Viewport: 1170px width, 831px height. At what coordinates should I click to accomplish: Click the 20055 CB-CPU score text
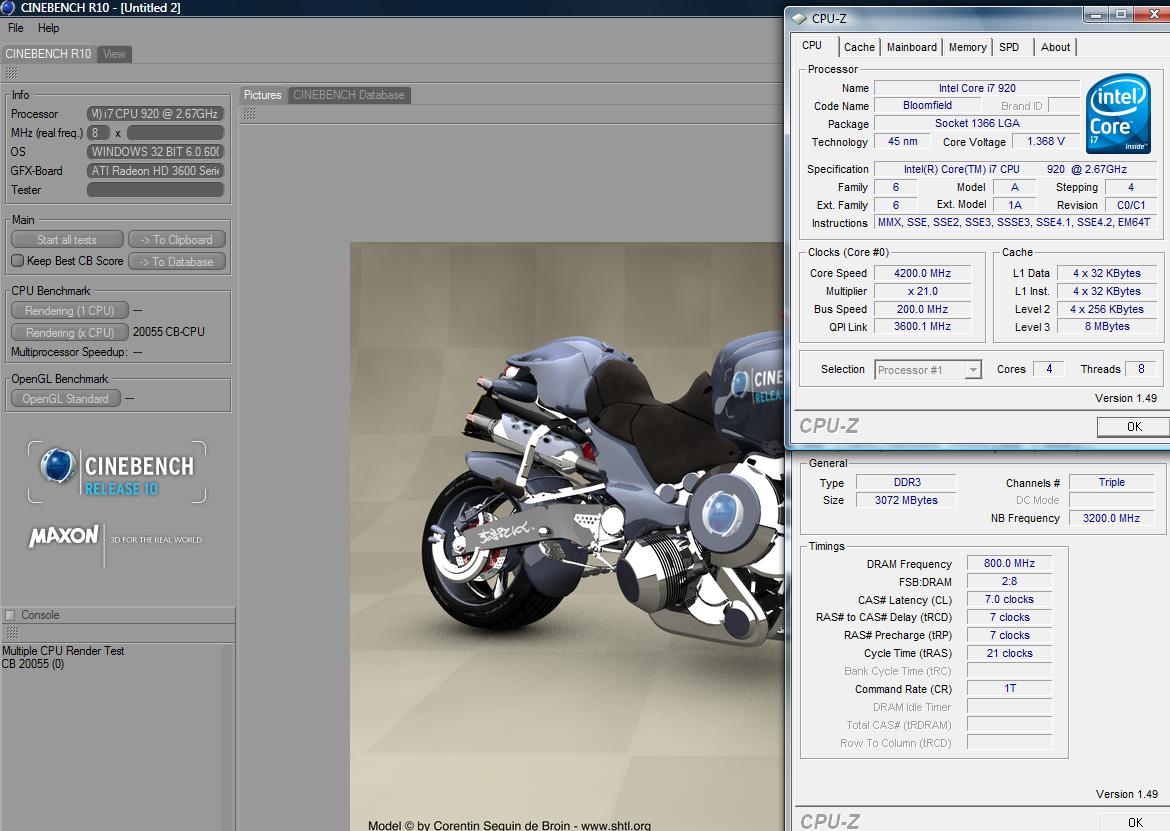pyautogui.click(x=169, y=332)
